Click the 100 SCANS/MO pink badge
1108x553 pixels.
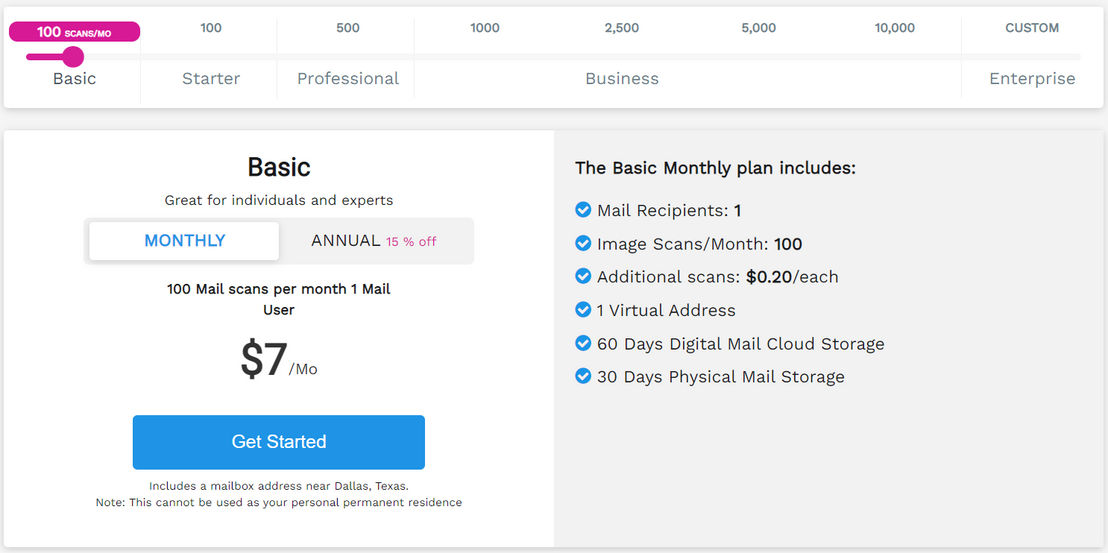pos(74,32)
